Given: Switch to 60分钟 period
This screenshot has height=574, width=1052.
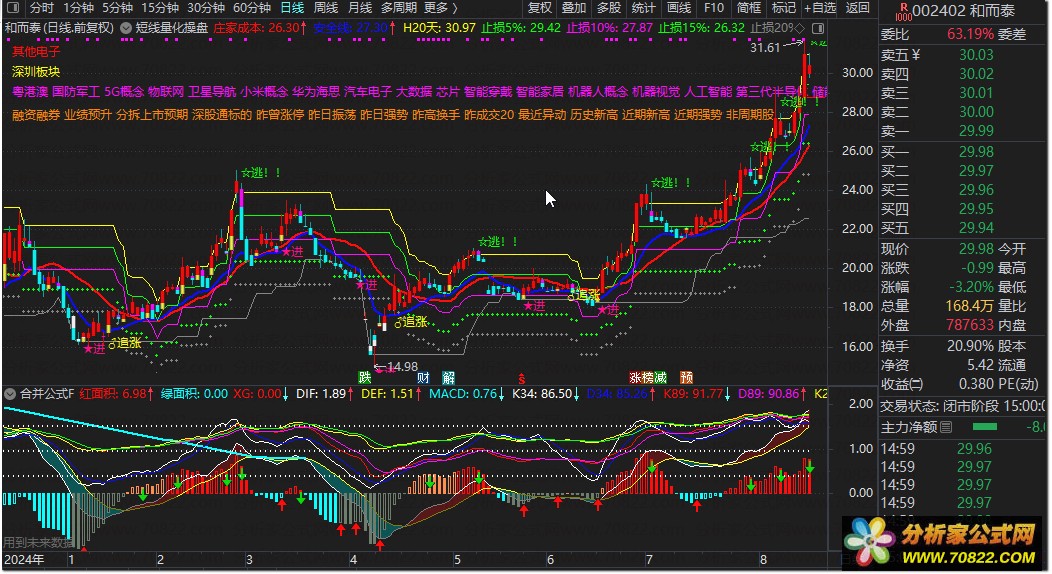Looking at the screenshot, I should tap(252, 8).
